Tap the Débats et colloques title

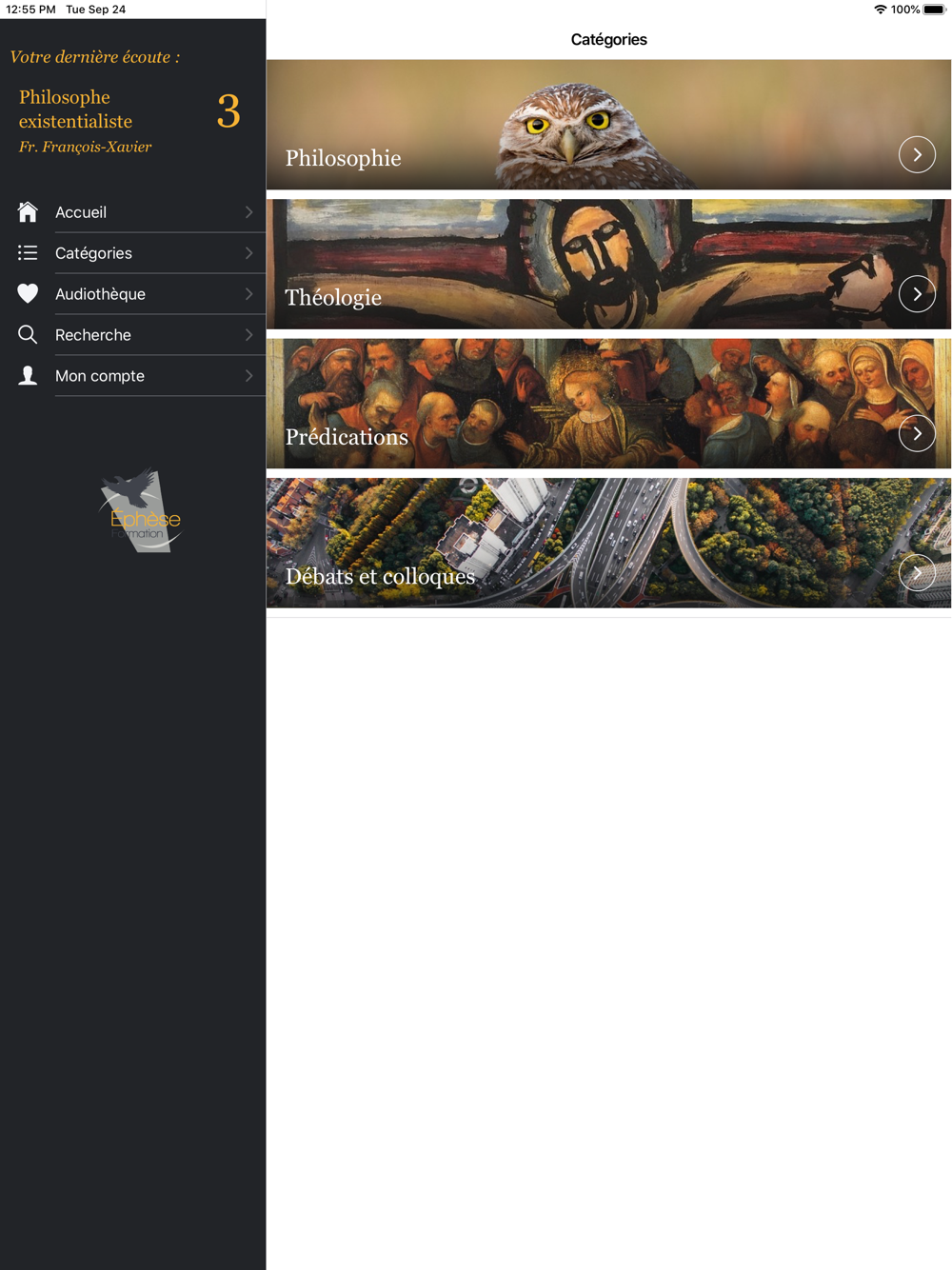coord(380,576)
